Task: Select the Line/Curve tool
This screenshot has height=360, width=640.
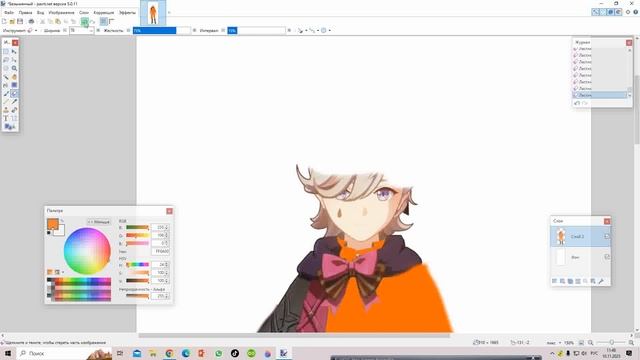Action: point(14,118)
